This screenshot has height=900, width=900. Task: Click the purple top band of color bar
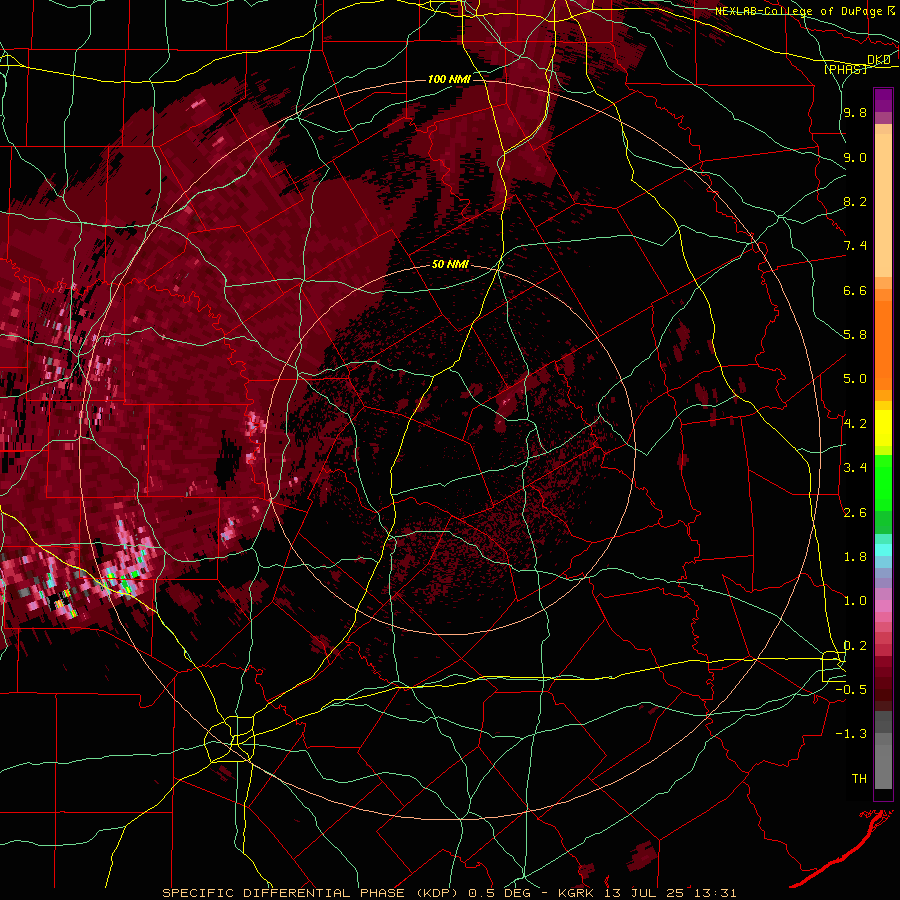tap(883, 100)
